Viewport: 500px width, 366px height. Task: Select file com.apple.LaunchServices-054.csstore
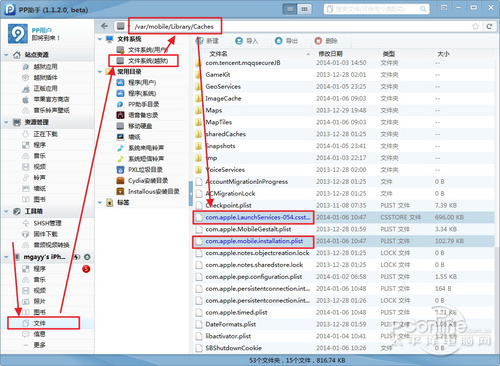[257, 217]
